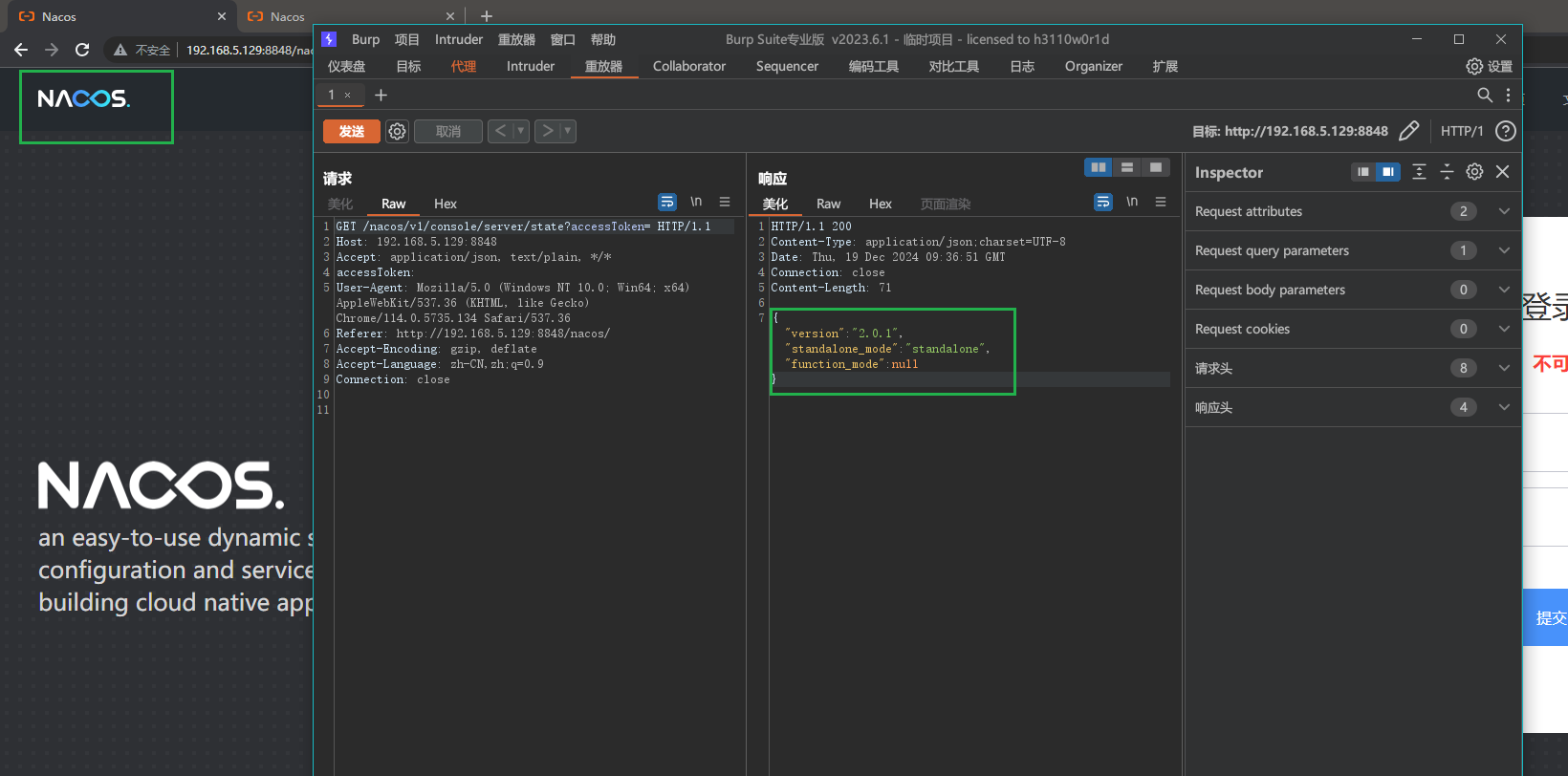Add a new Repeater tab with plus
The image size is (1568, 776).
(x=381, y=95)
